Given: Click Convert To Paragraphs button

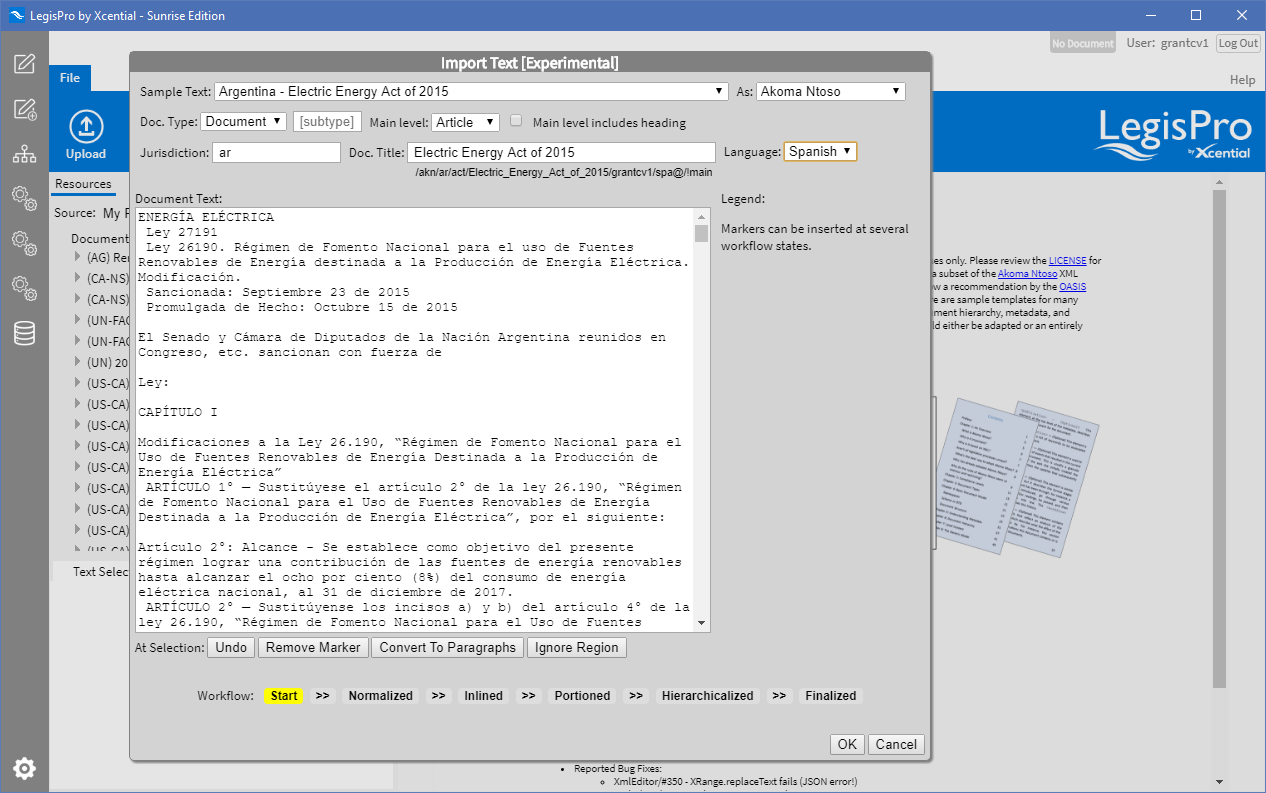Looking at the screenshot, I should point(448,647).
